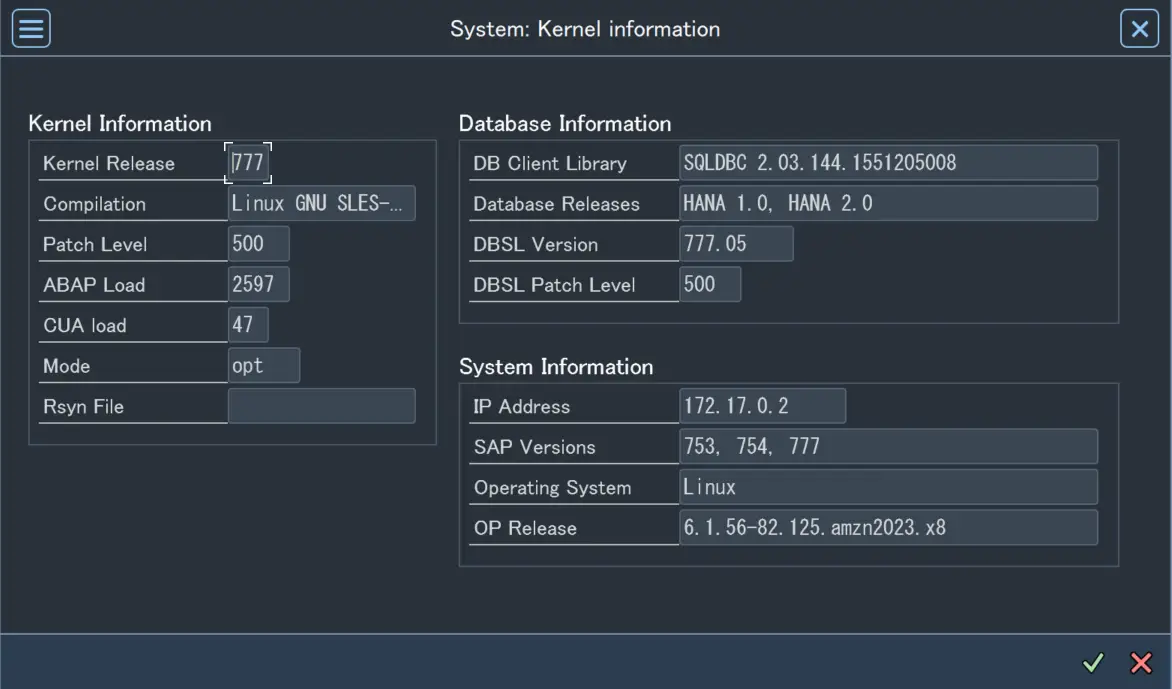1172x689 pixels.
Task: Click the DB Client Library label
Action: pos(550,164)
